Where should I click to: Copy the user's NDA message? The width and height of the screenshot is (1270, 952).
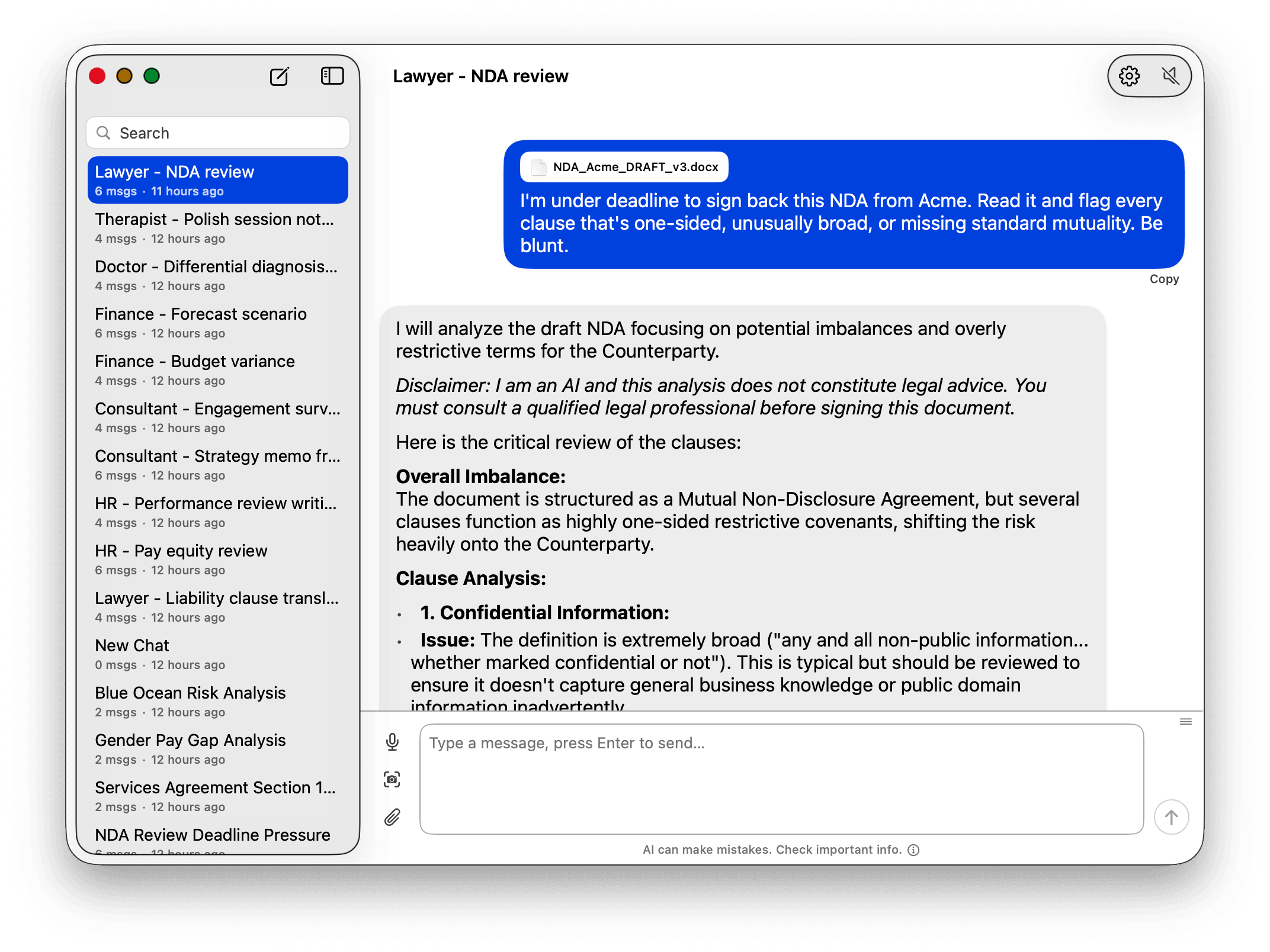[x=1164, y=279]
